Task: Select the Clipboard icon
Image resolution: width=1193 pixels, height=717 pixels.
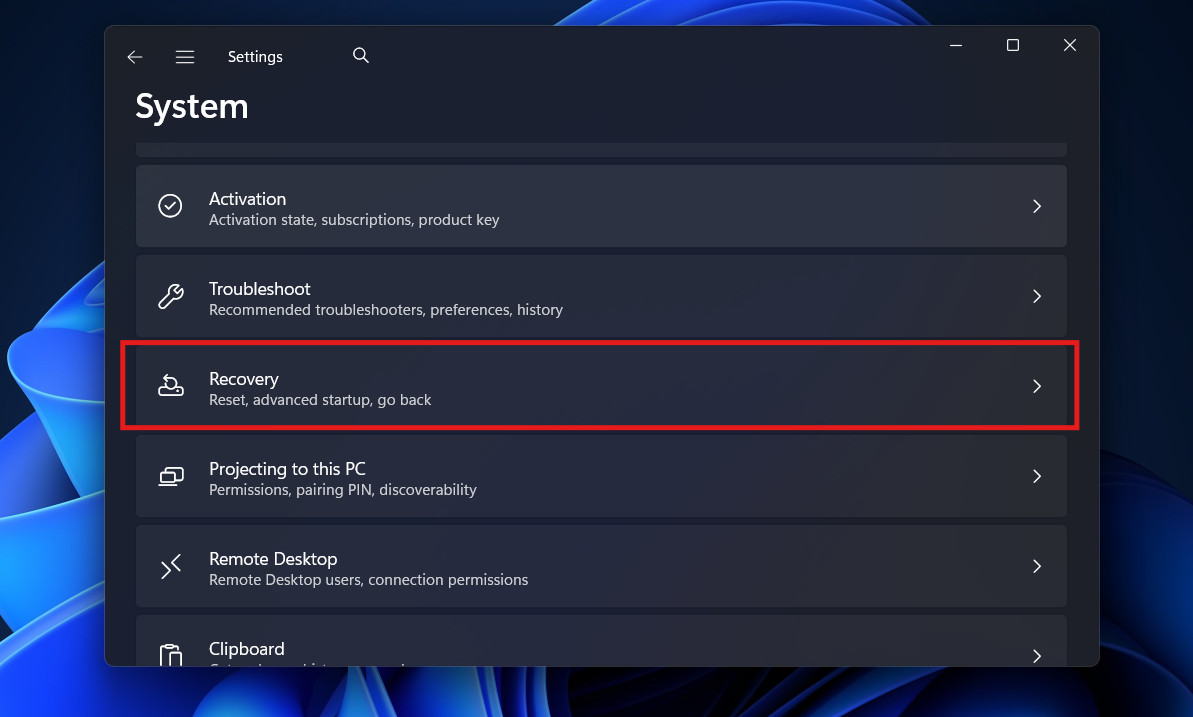Action: (x=170, y=651)
